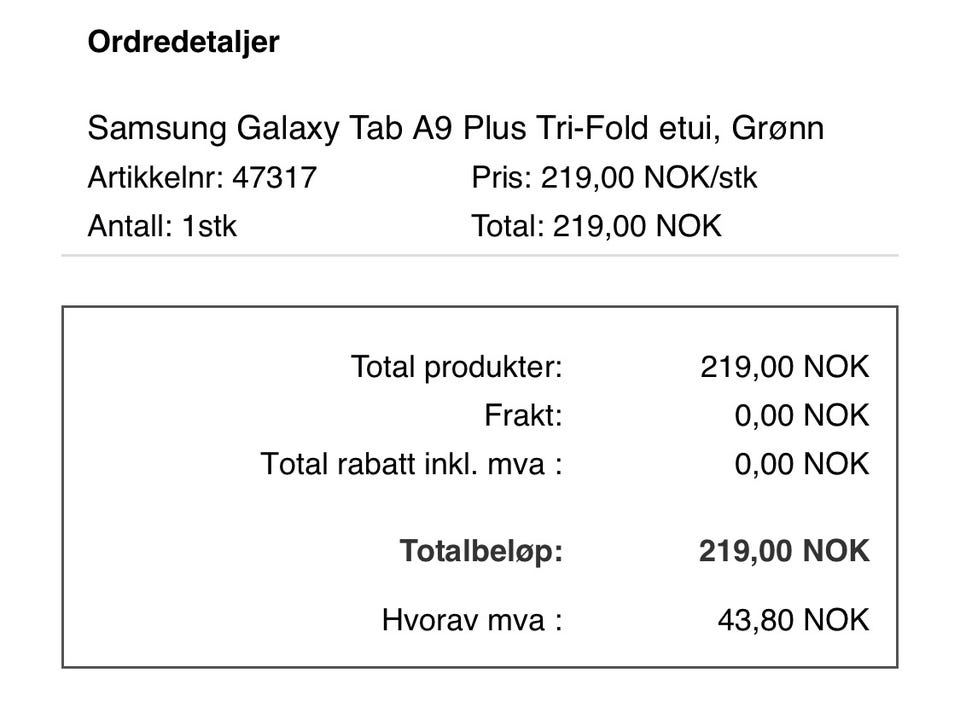Select the Samsung Galaxy Tab A9 Plus product title

click(x=456, y=129)
